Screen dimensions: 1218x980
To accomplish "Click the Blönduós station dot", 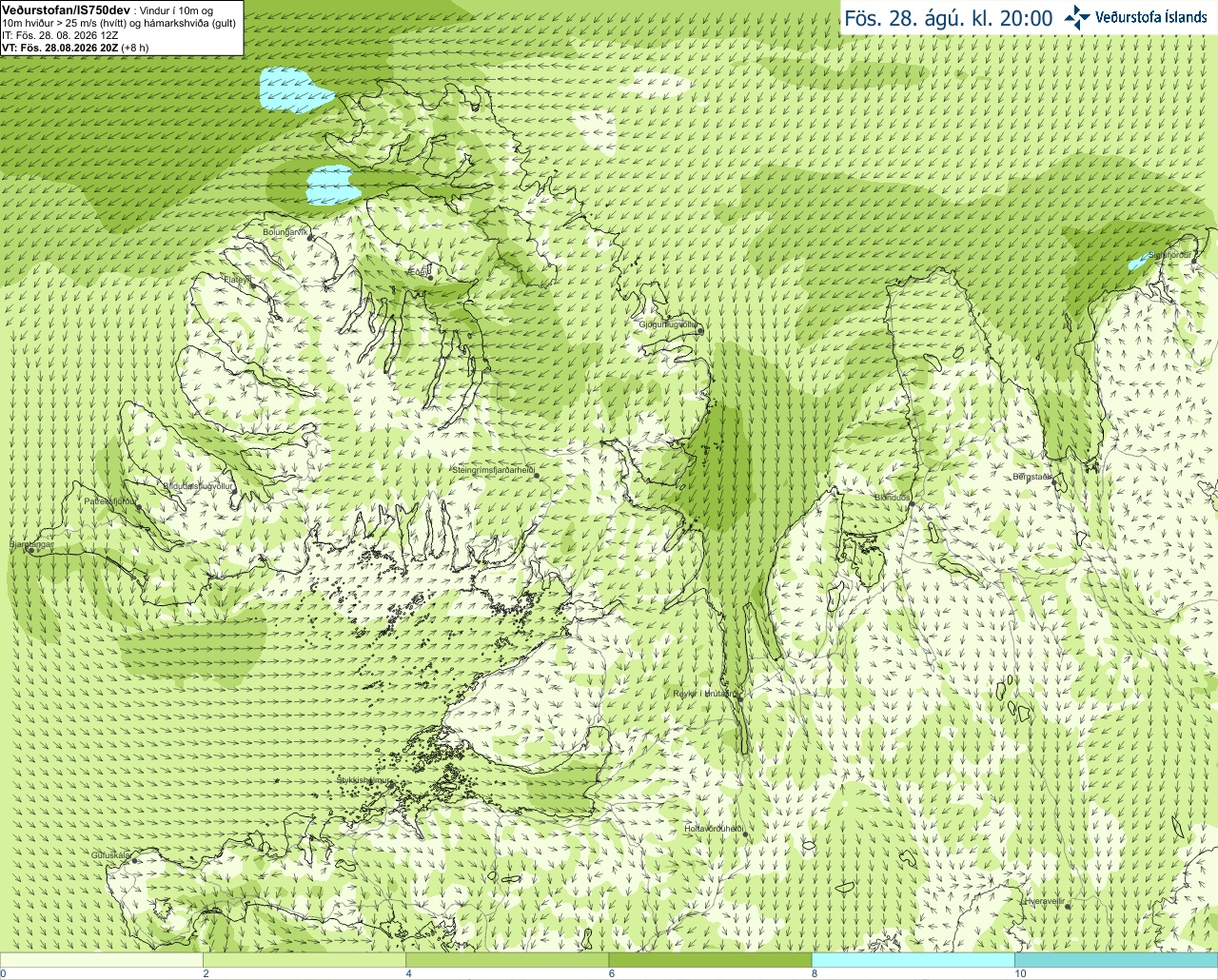I will coord(911,505).
